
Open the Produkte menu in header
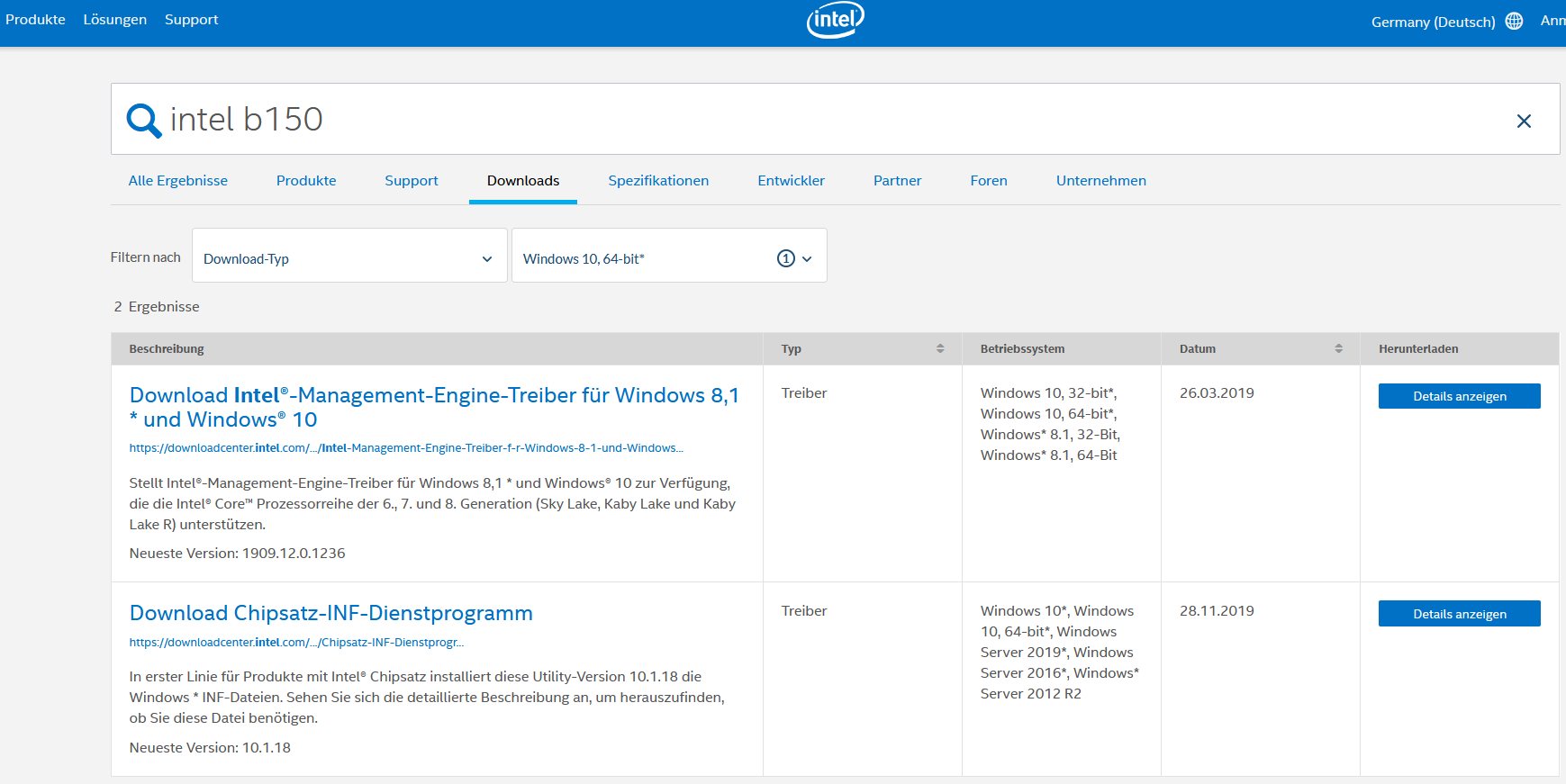click(35, 20)
